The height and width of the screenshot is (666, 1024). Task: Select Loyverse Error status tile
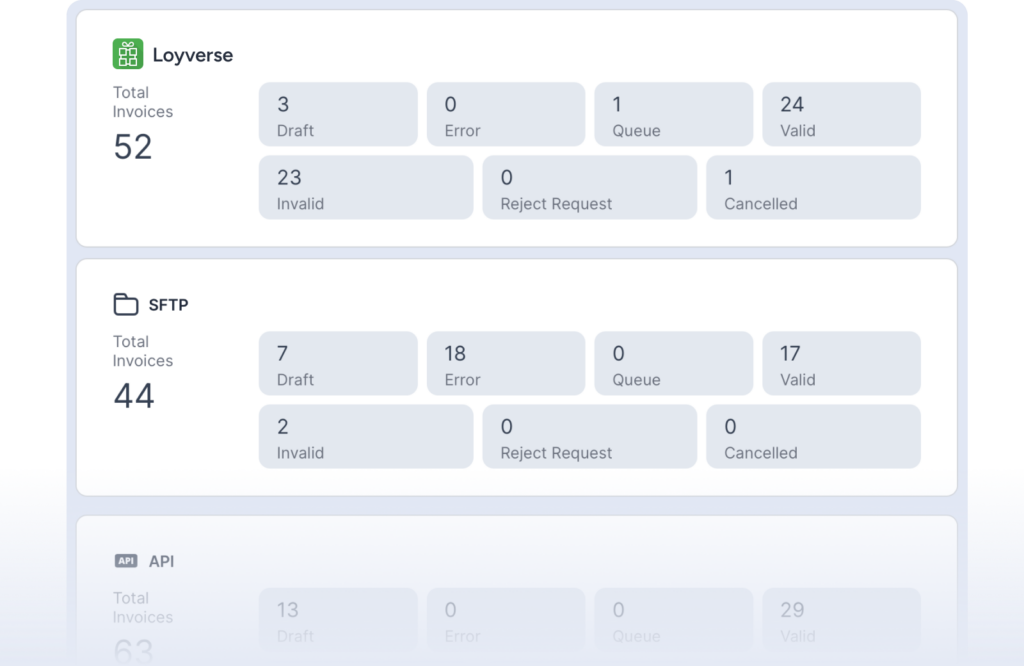(x=506, y=115)
